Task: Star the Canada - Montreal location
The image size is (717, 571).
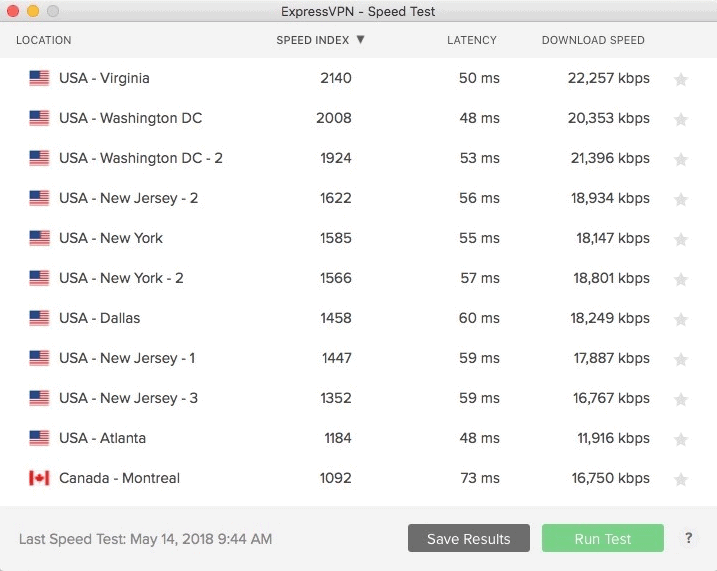Action: 681,480
